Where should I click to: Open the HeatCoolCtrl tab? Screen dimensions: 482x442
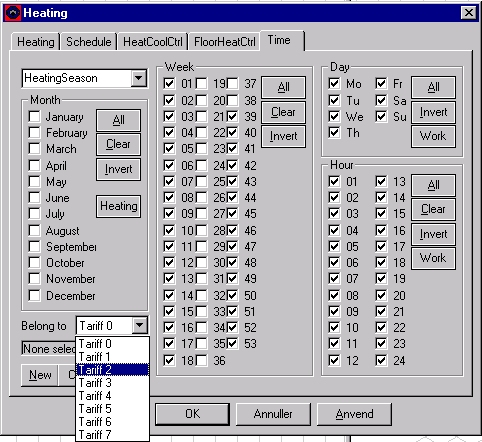click(153, 42)
